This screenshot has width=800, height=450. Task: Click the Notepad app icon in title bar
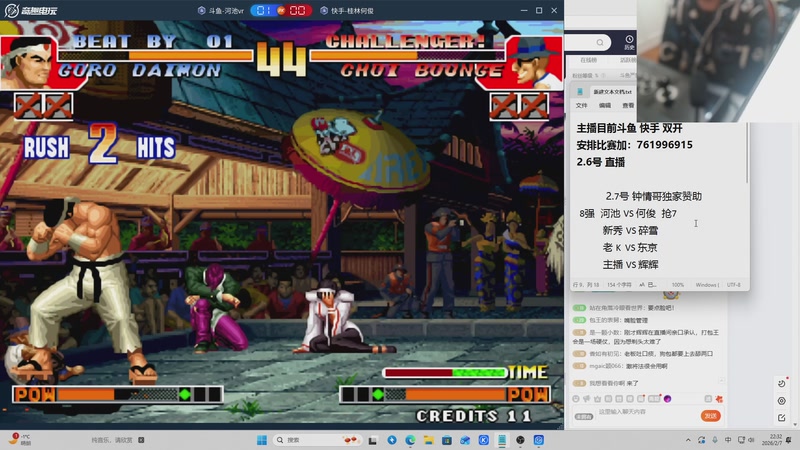[x=580, y=92]
